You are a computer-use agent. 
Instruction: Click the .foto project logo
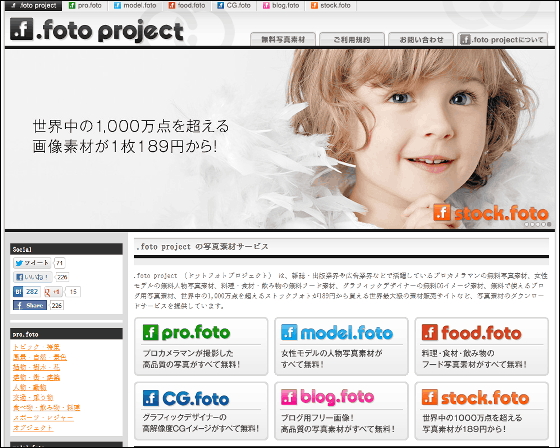[x=97, y=30]
